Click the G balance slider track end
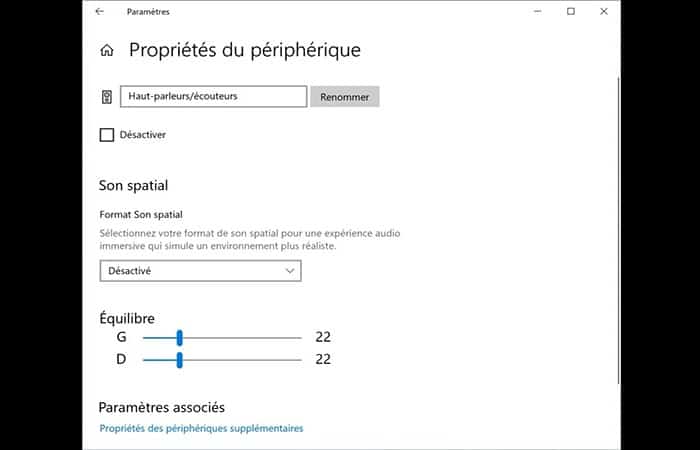This screenshot has height=450, width=700. pyautogui.click(x=298, y=337)
